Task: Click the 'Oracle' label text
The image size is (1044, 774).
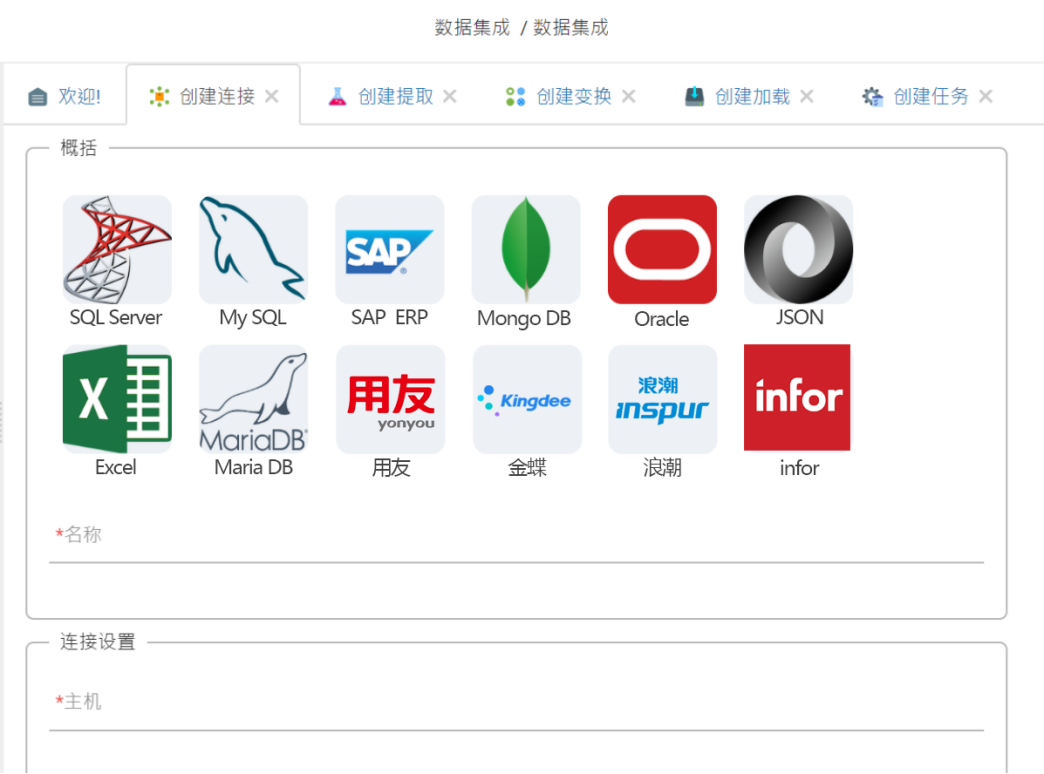Action: click(x=662, y=319)
